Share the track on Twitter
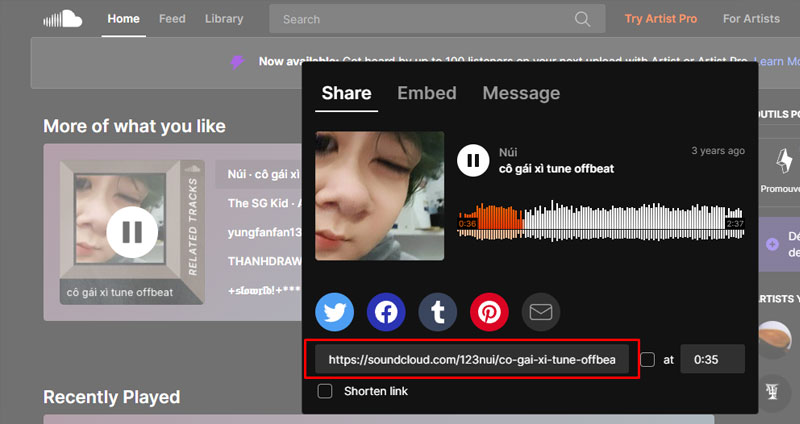 click(335, 312)
